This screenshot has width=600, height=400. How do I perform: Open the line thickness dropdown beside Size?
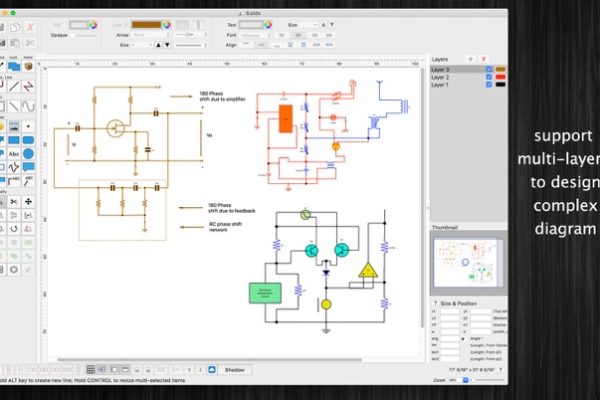(191, 45)
